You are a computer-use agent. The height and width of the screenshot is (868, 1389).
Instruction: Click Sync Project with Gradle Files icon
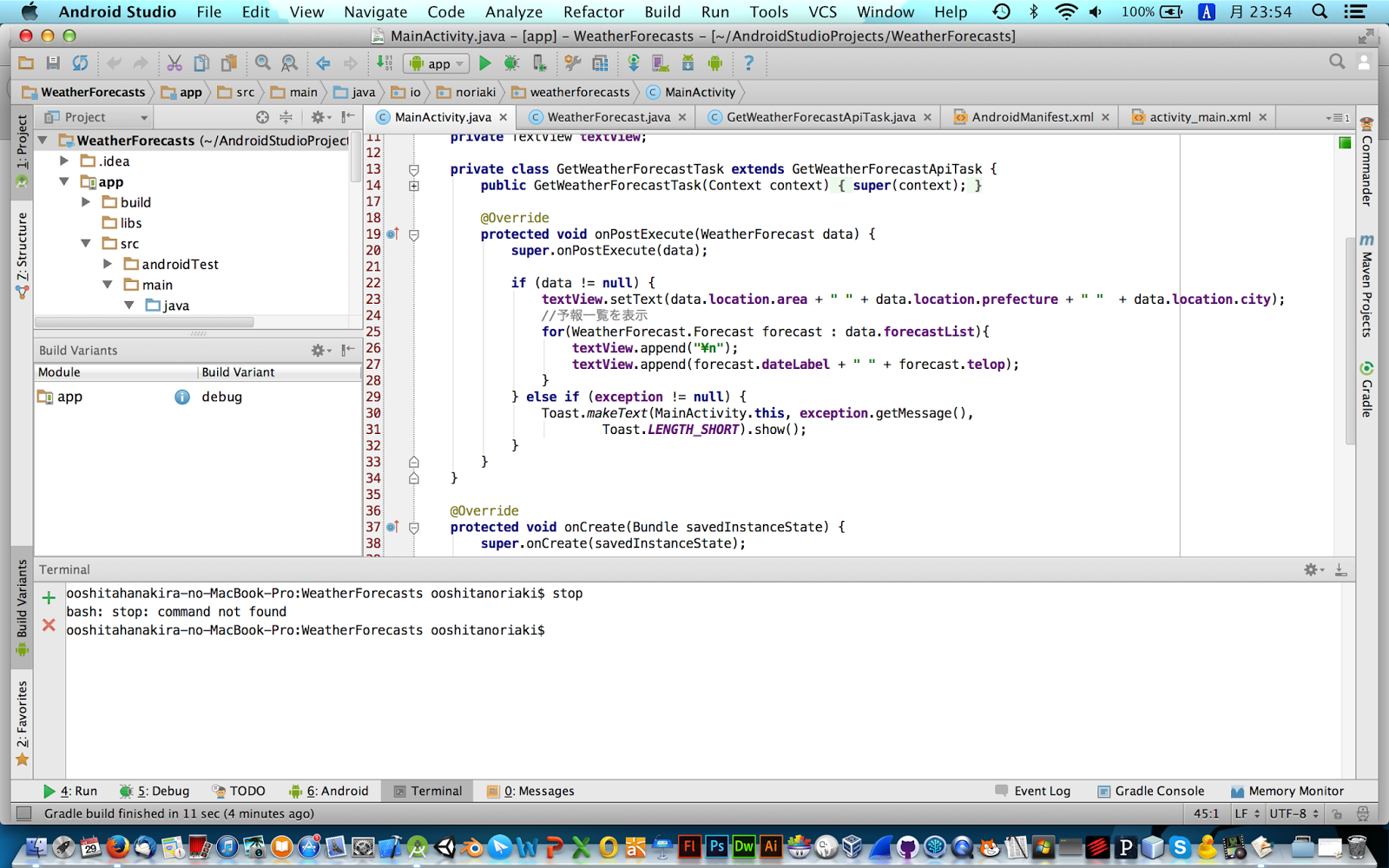(634, 63)
